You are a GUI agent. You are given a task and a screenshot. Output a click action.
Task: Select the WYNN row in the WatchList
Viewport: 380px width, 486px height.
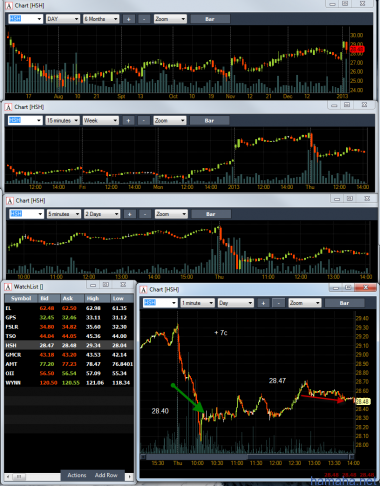pos(69,383)
